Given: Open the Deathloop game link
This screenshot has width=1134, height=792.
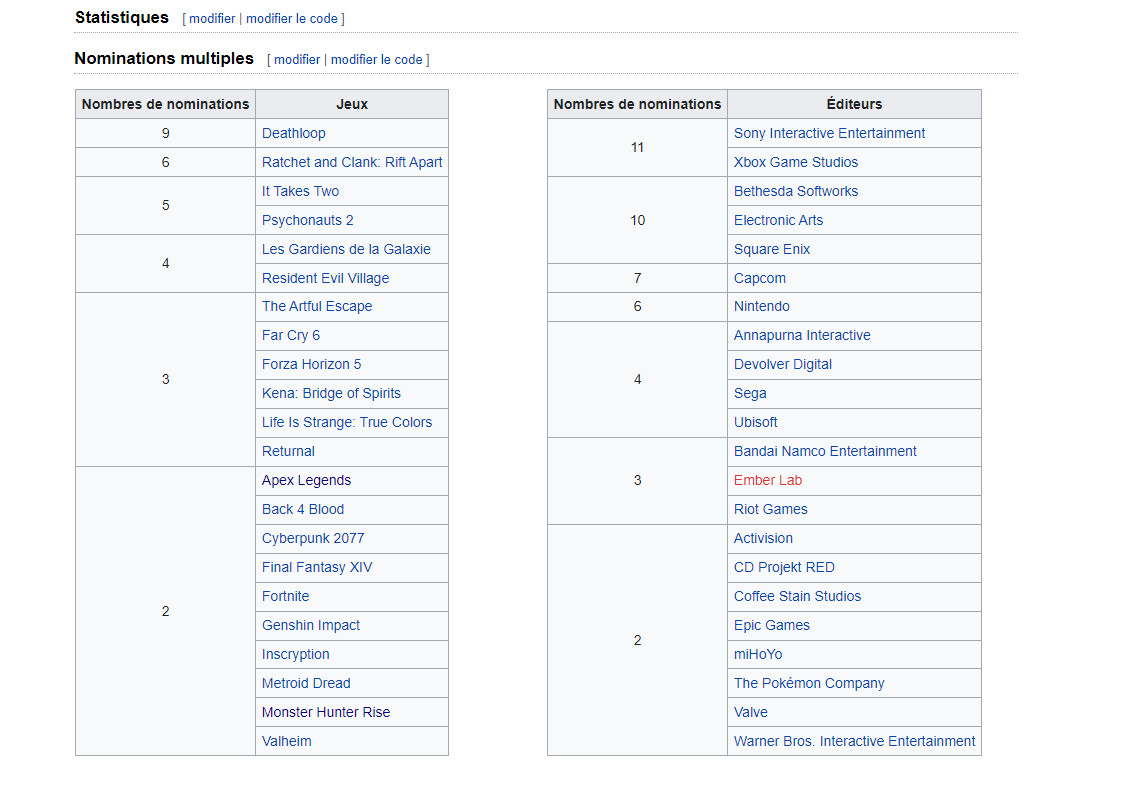Looking at the screenshot, I should point(294,133).
